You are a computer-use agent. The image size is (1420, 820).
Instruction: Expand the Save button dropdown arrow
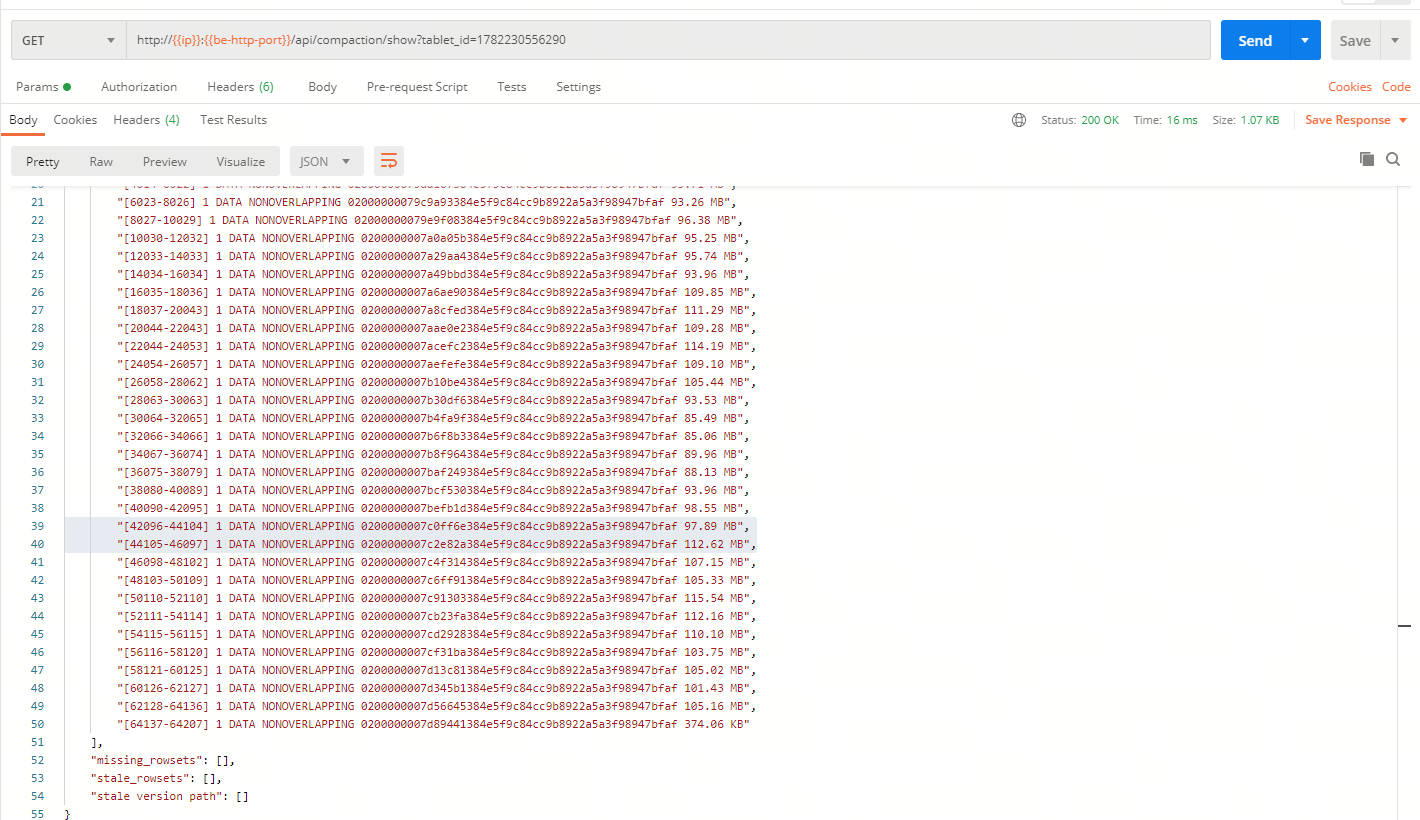(1395, 41)
